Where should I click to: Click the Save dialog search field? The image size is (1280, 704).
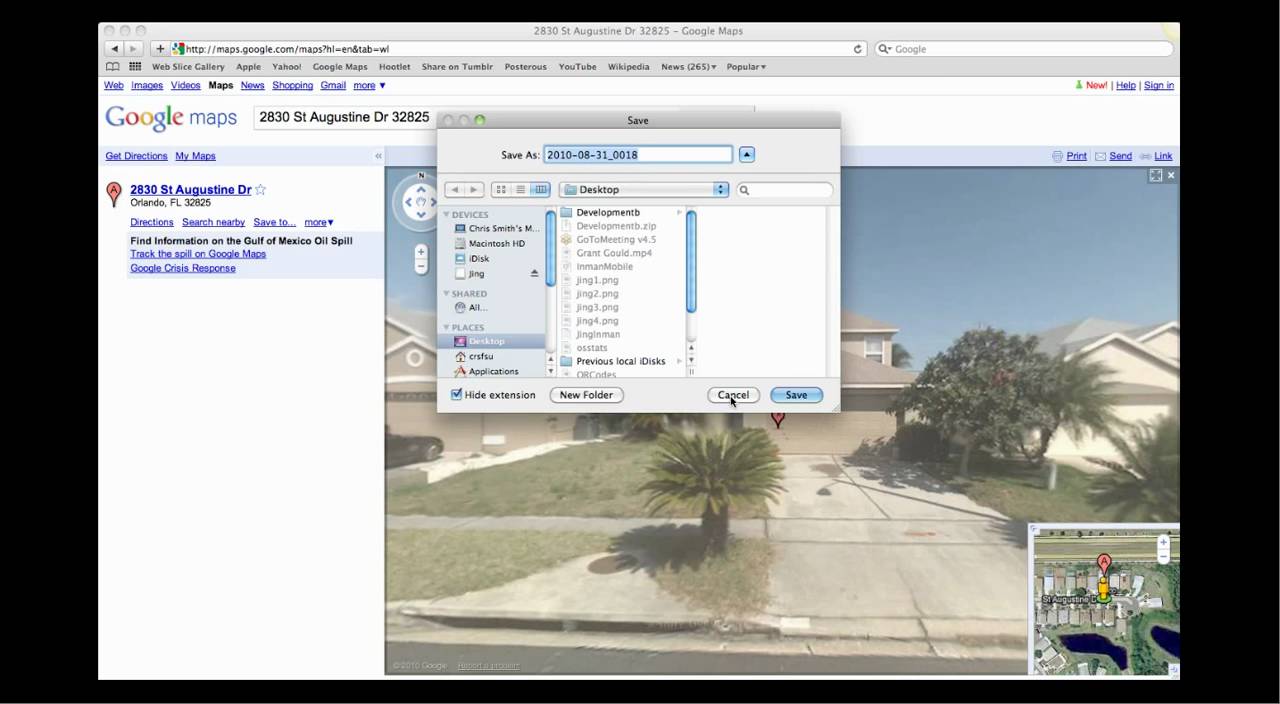785,189
